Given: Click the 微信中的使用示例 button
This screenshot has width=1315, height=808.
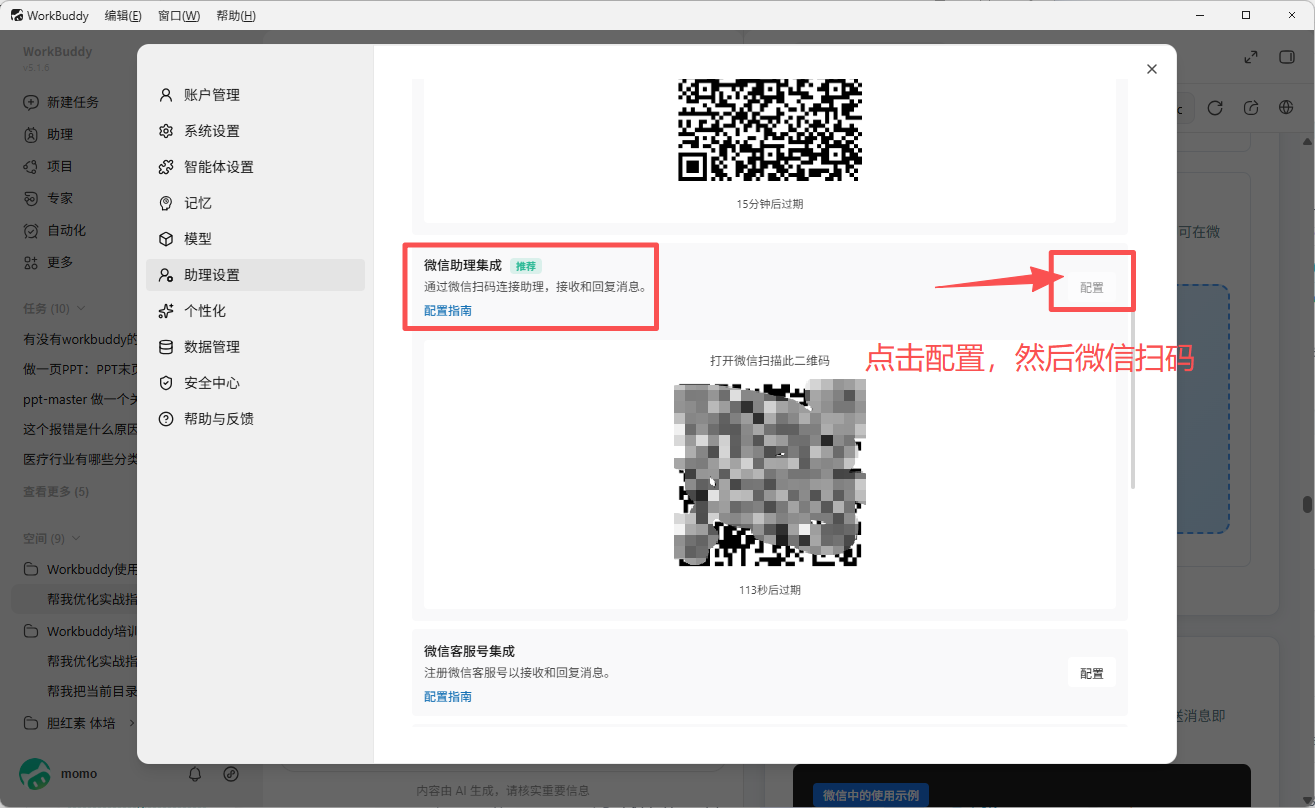Looking at the screenshot, I should [870, 795].
